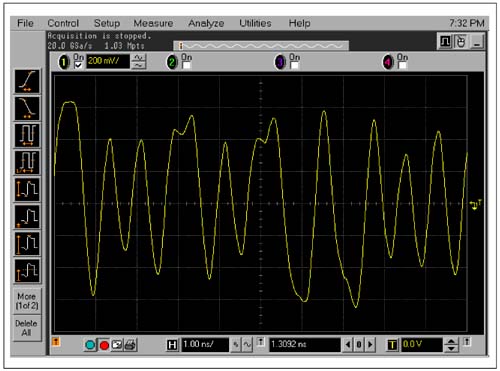The image size is (500, 371).
Task: Click the 0.0 V trigger level field
Action: tap(422, 345)
